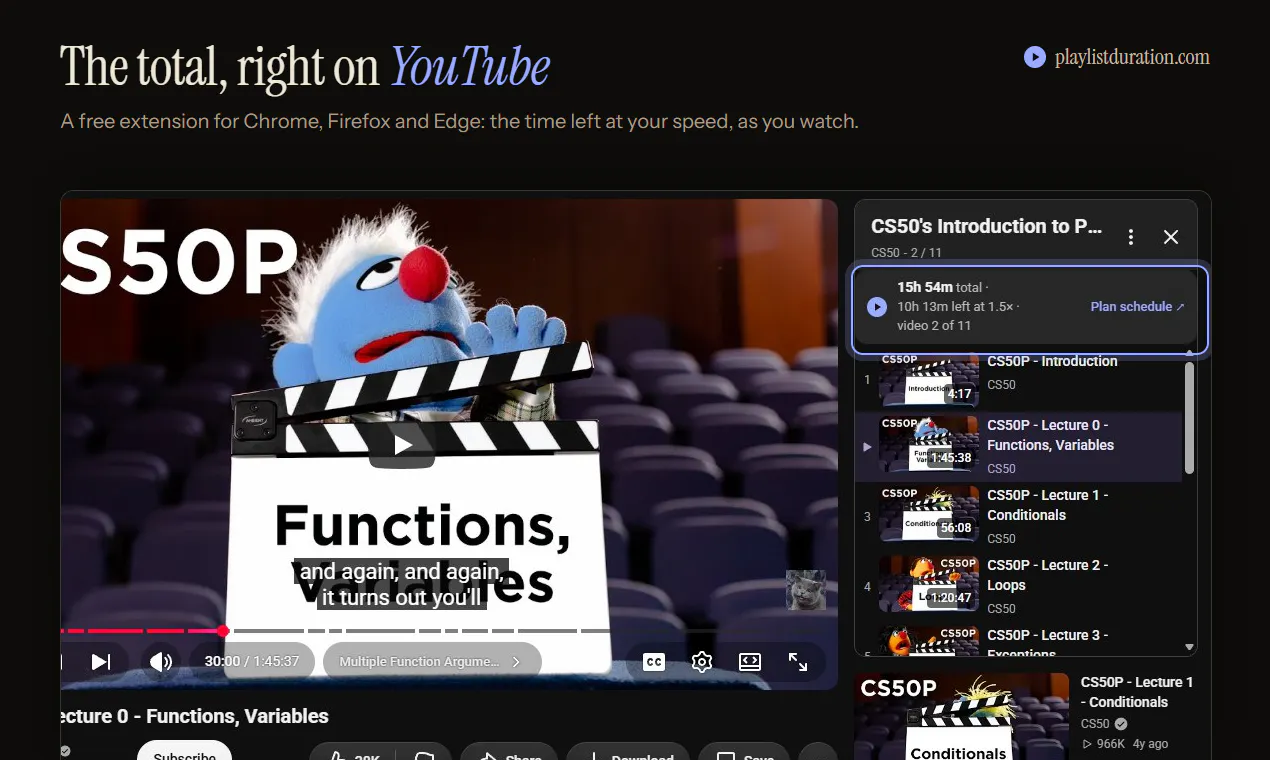The width and height of the screenshot is (1270, 760).
Task: Click the channel avatar watermark in the video
Action: 806,590
